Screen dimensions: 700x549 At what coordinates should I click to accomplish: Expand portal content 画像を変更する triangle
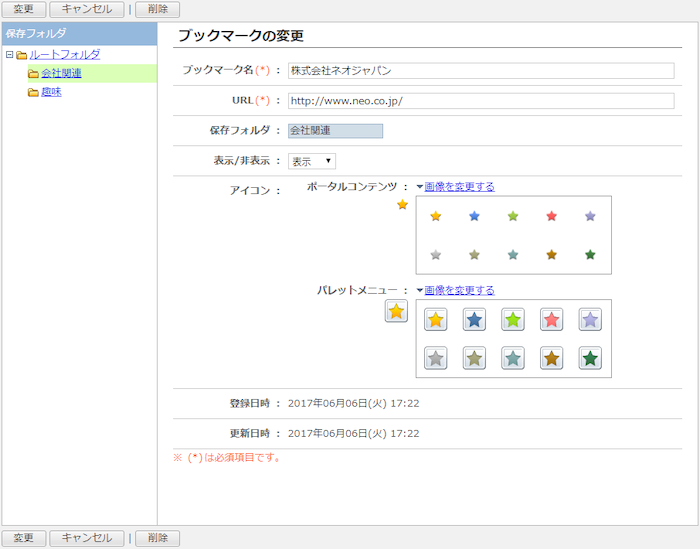(420, 187)
